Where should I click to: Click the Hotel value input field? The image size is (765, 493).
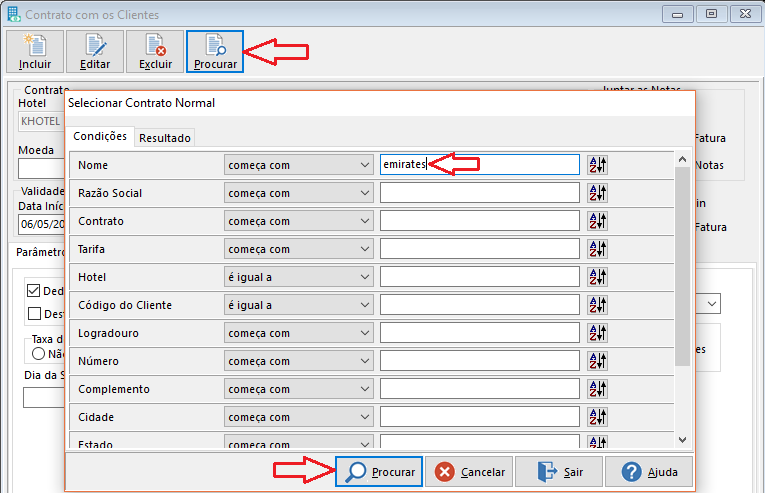click(480, 277)
